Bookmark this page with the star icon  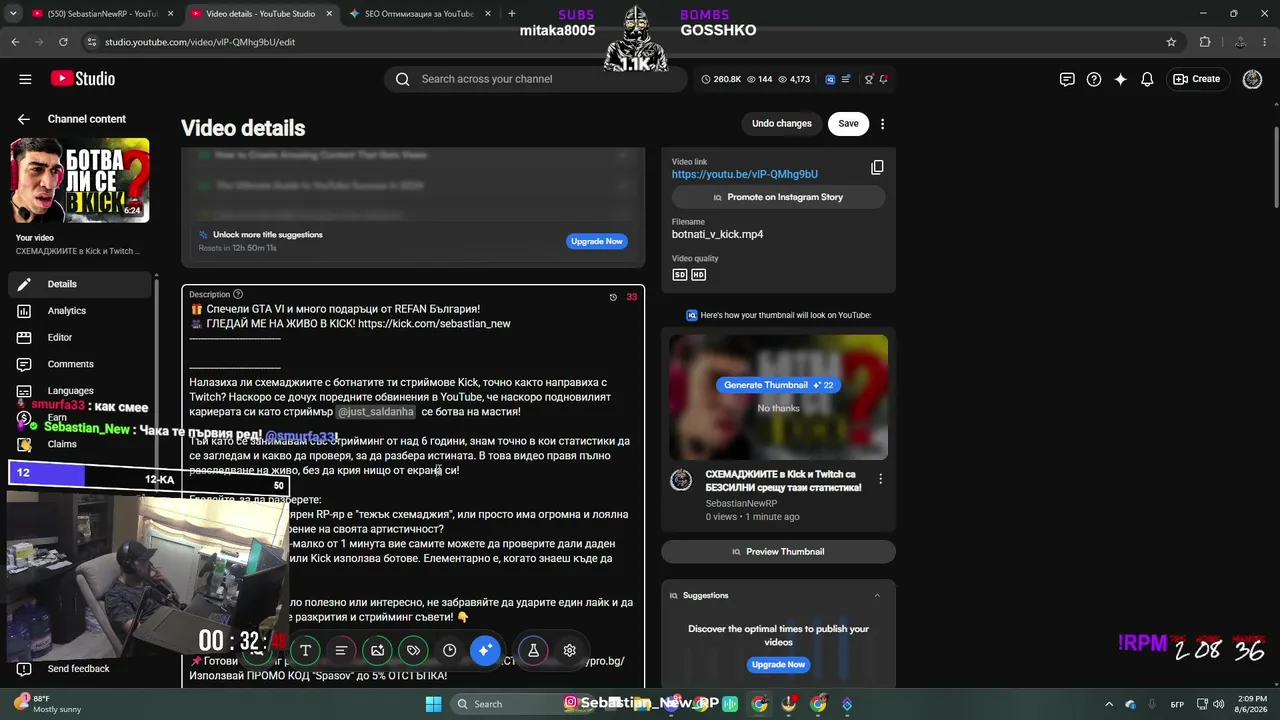pos(1171,42)
